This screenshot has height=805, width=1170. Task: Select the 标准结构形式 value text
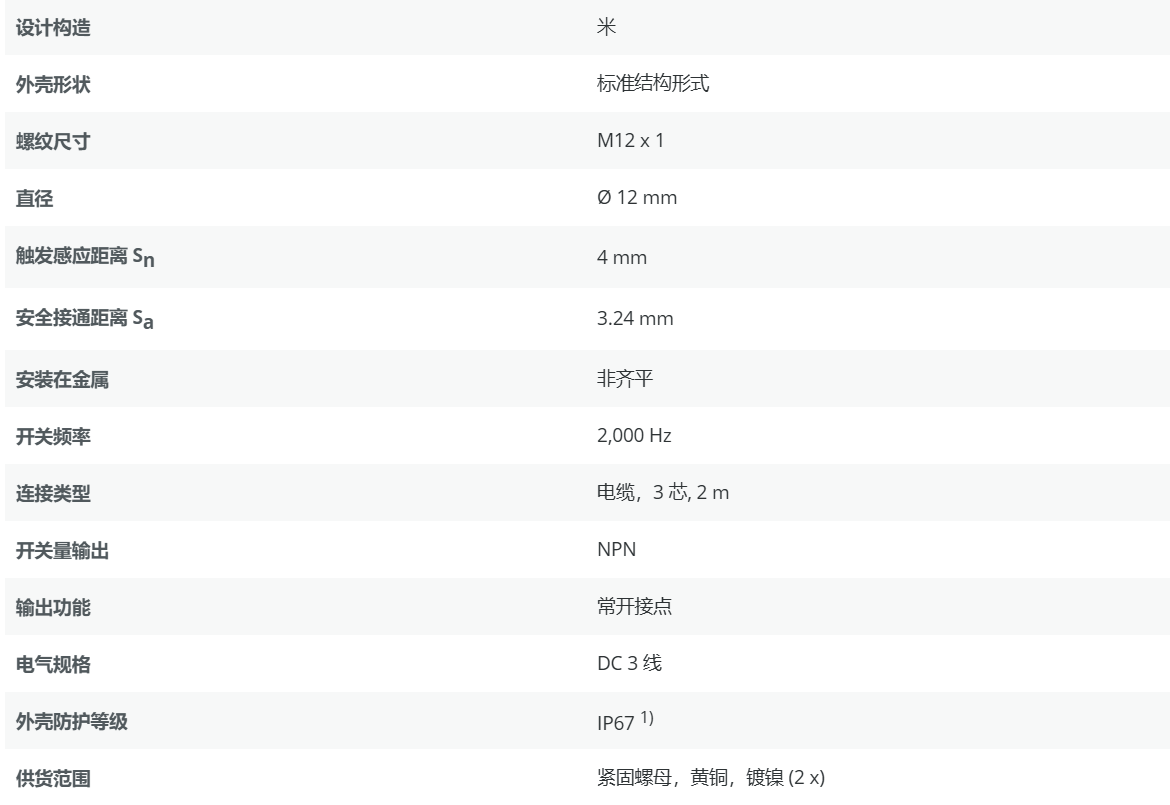click(x=653, y=84)
